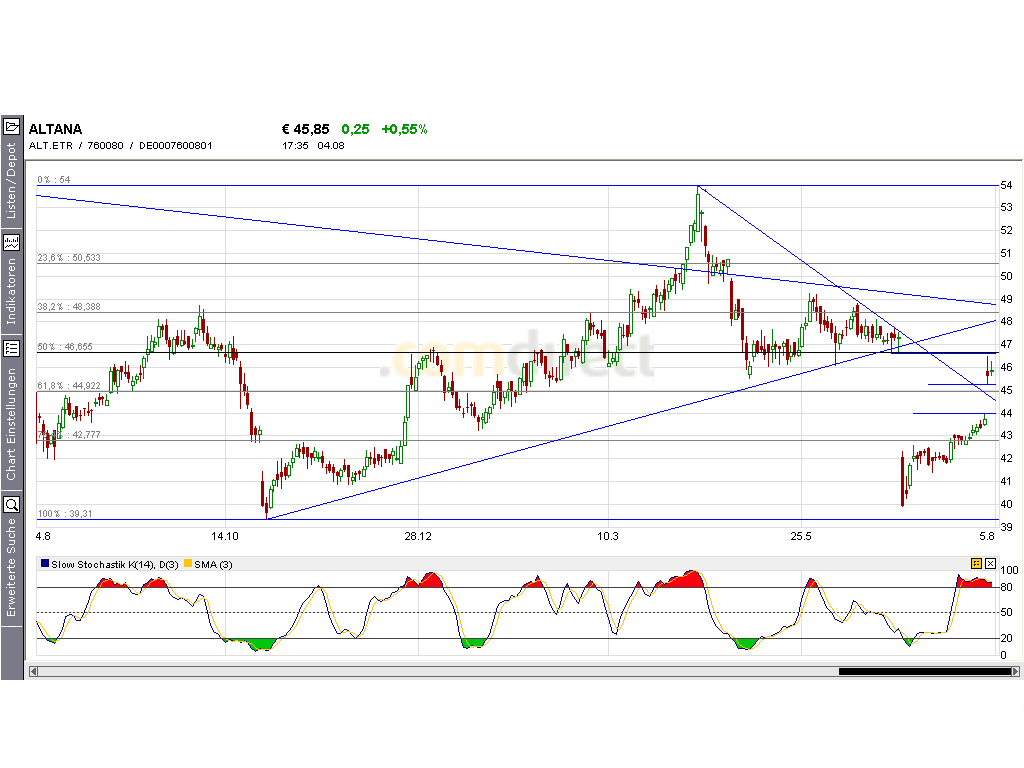Click the right scroll arrow of the bottom scrollbar
The height and width of the screenshot is (768, 1024).
point(1015,672)
